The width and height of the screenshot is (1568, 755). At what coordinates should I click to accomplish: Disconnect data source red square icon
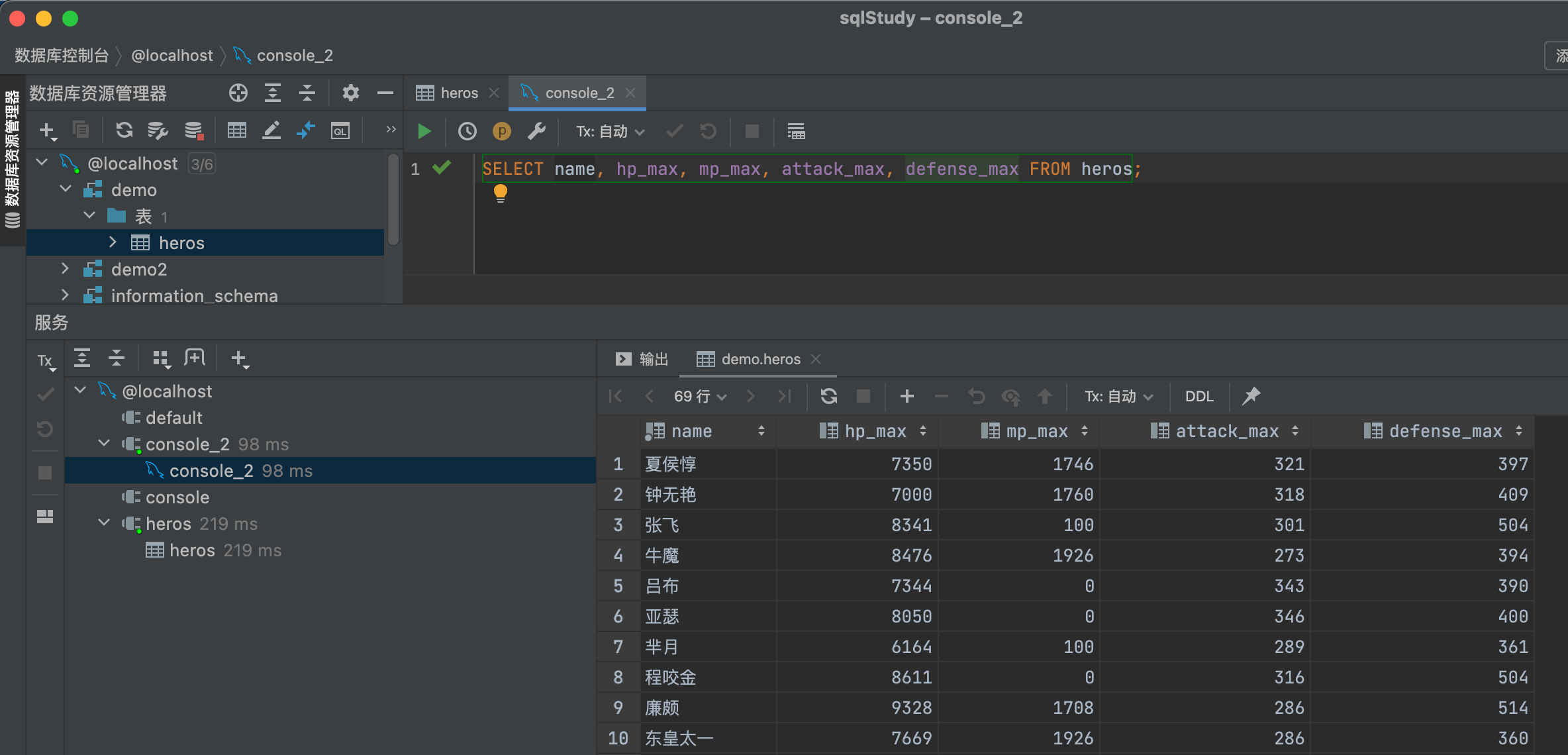pos(193,130)
